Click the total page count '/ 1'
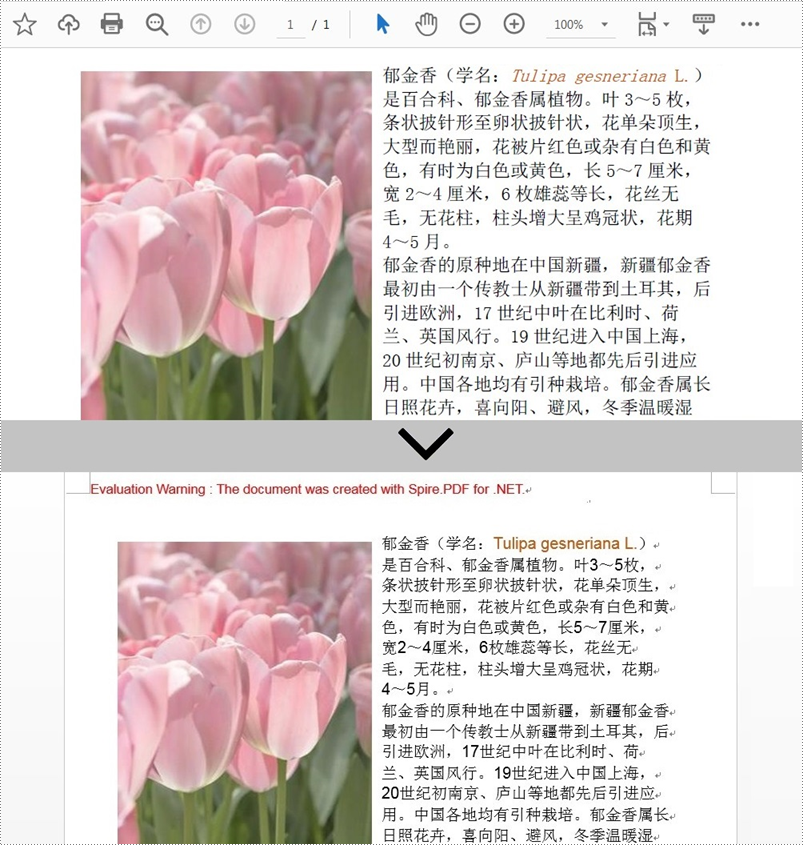 click(x=321, y=25)
